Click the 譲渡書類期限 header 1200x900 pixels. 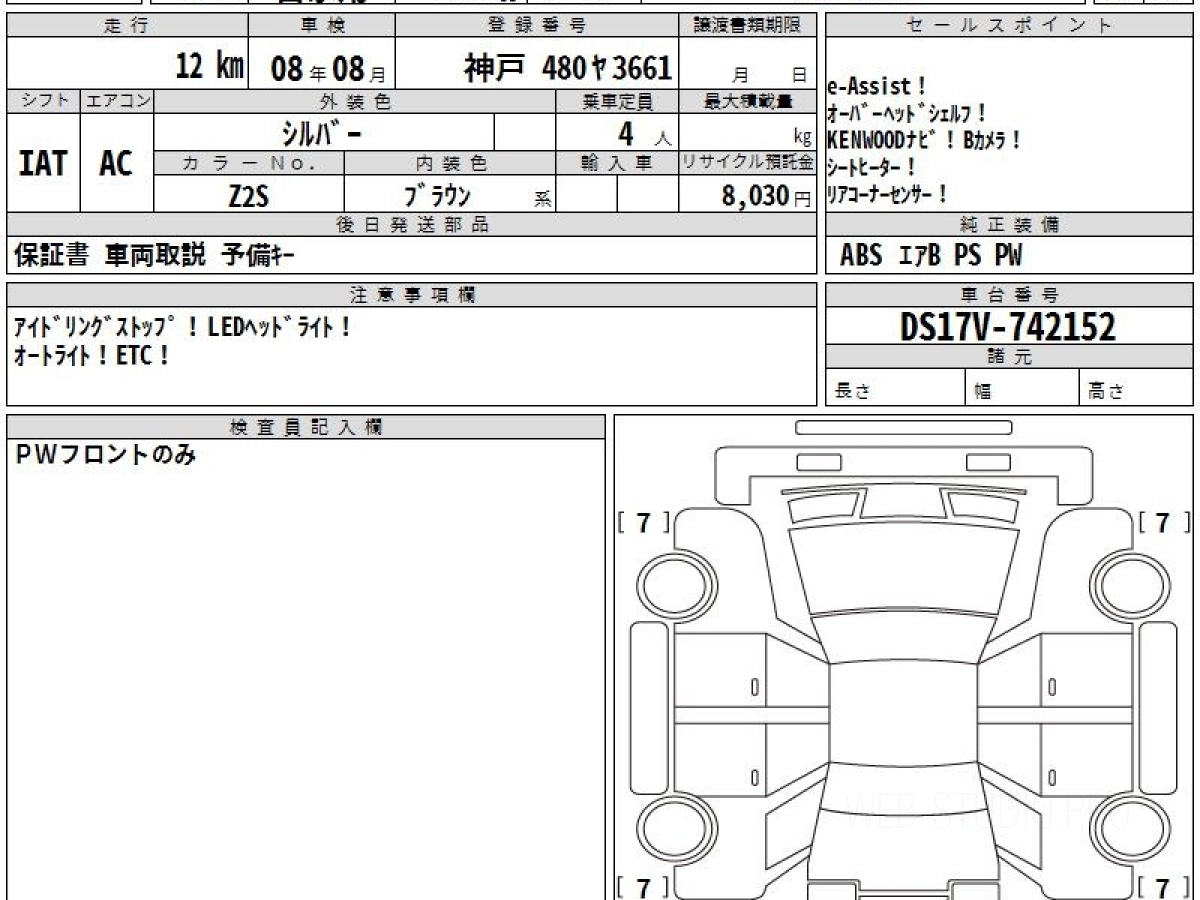pyautogui.click(x=748, y=26)
